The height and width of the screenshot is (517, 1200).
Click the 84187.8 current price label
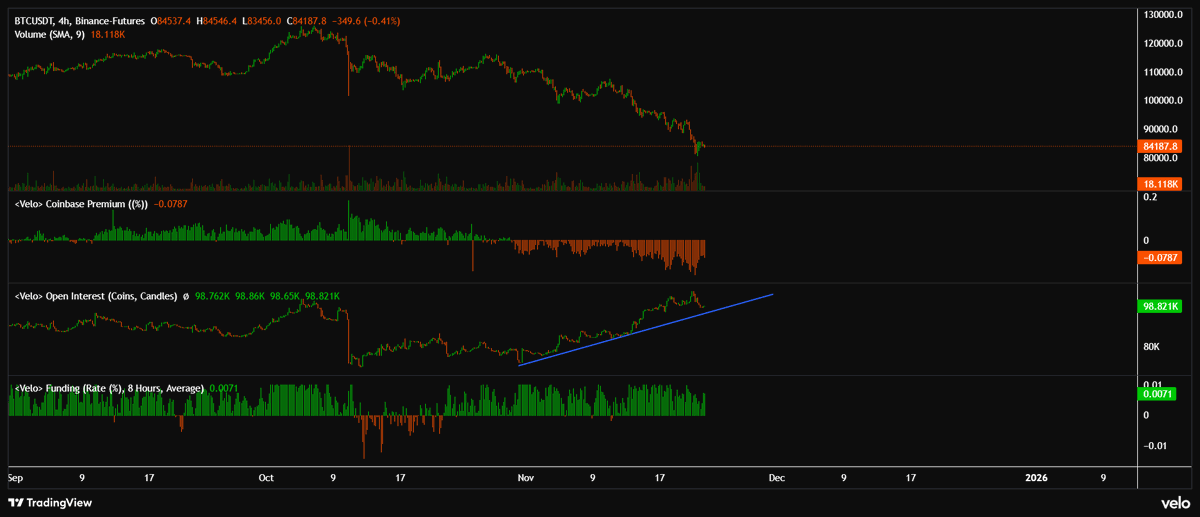click(1161, 146)
